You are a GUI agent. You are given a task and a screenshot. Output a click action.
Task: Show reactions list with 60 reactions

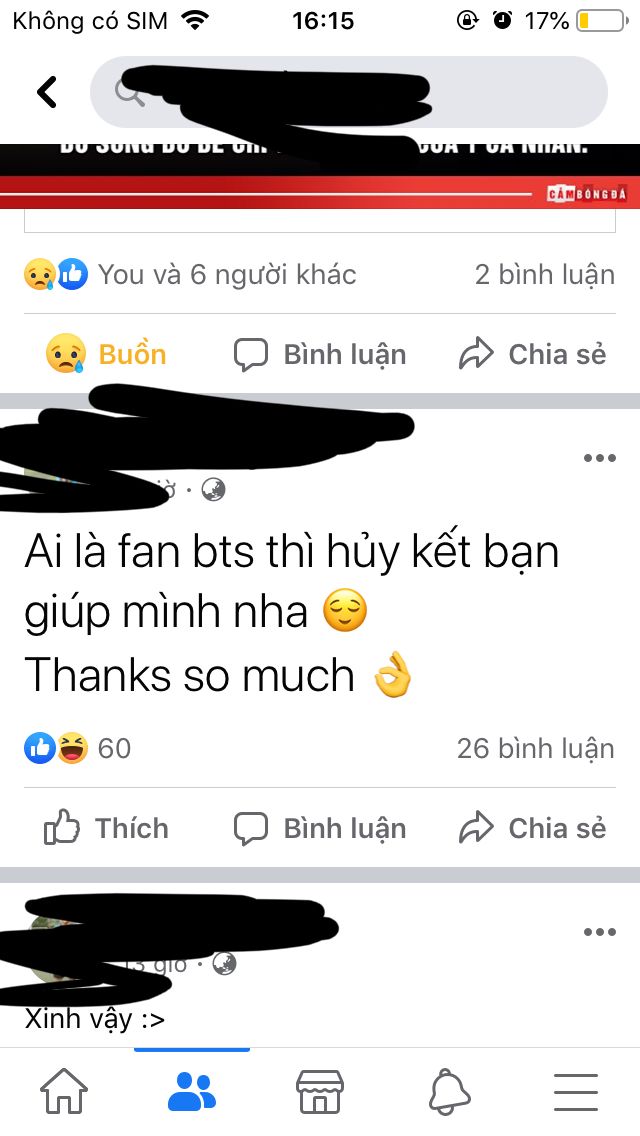(x=78, y=748)
